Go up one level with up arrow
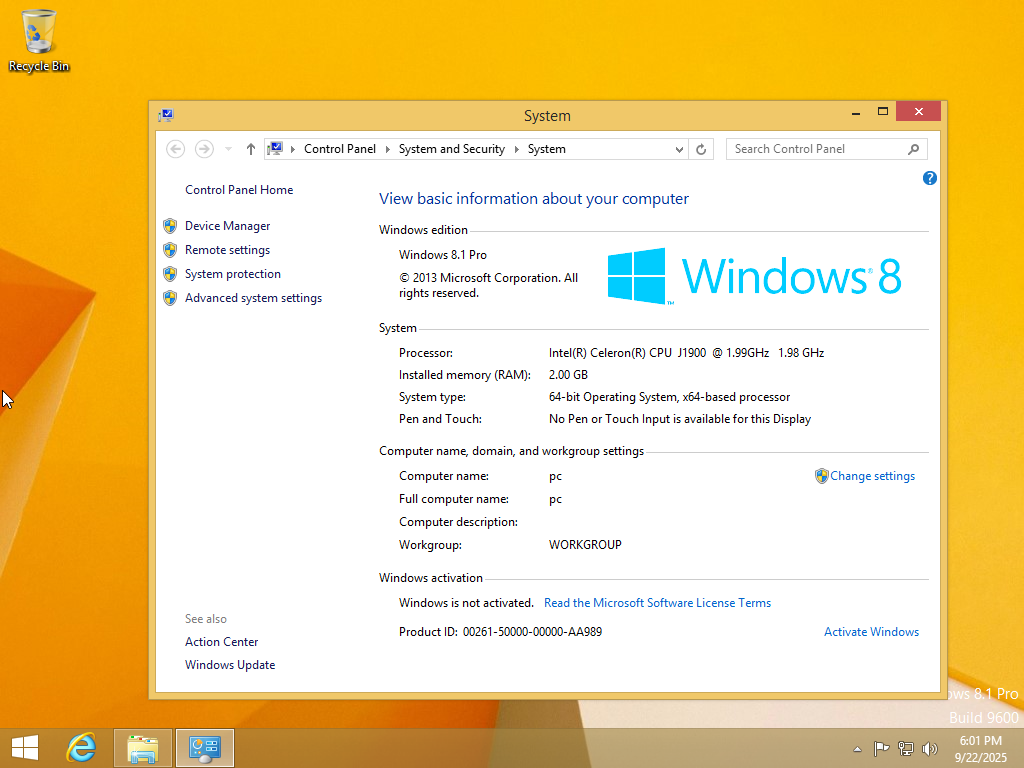 (250, 149)
